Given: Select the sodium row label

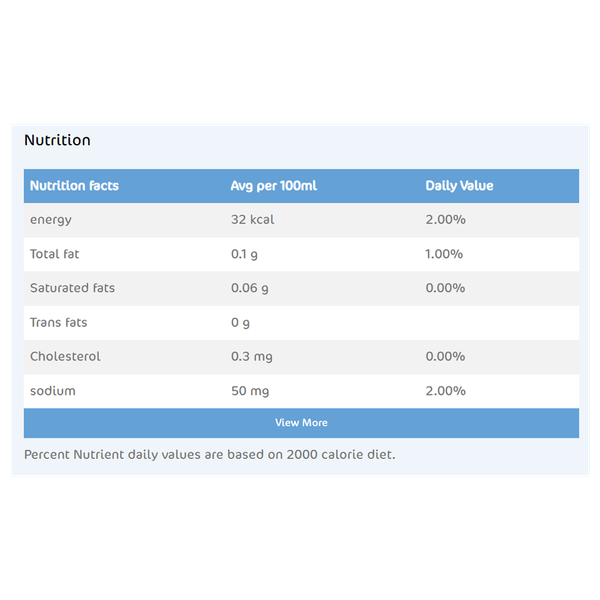Looking at the screenshot, I should point(53,391).
